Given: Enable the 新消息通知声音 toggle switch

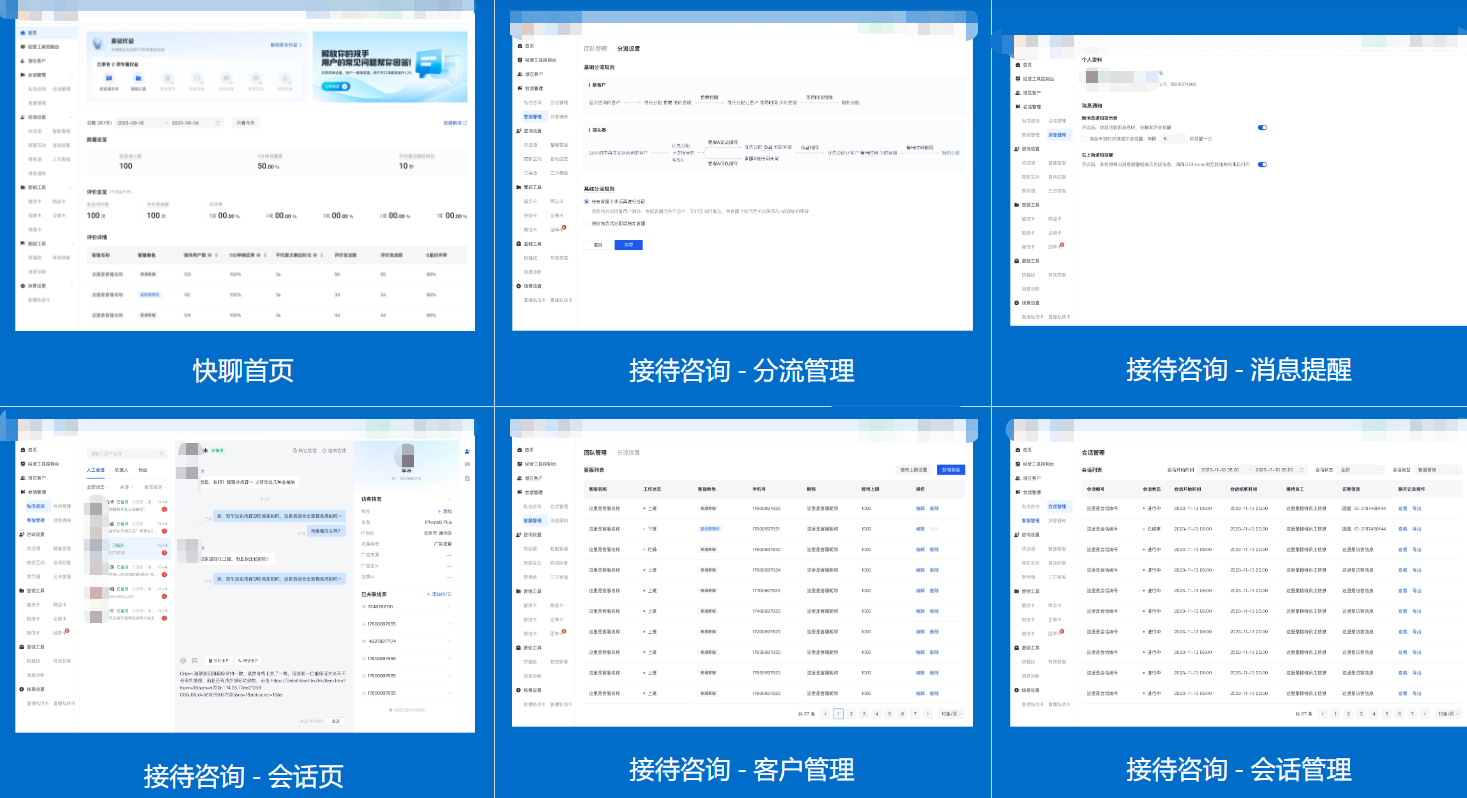Looking at the screenshot, I should point(1262,127).
